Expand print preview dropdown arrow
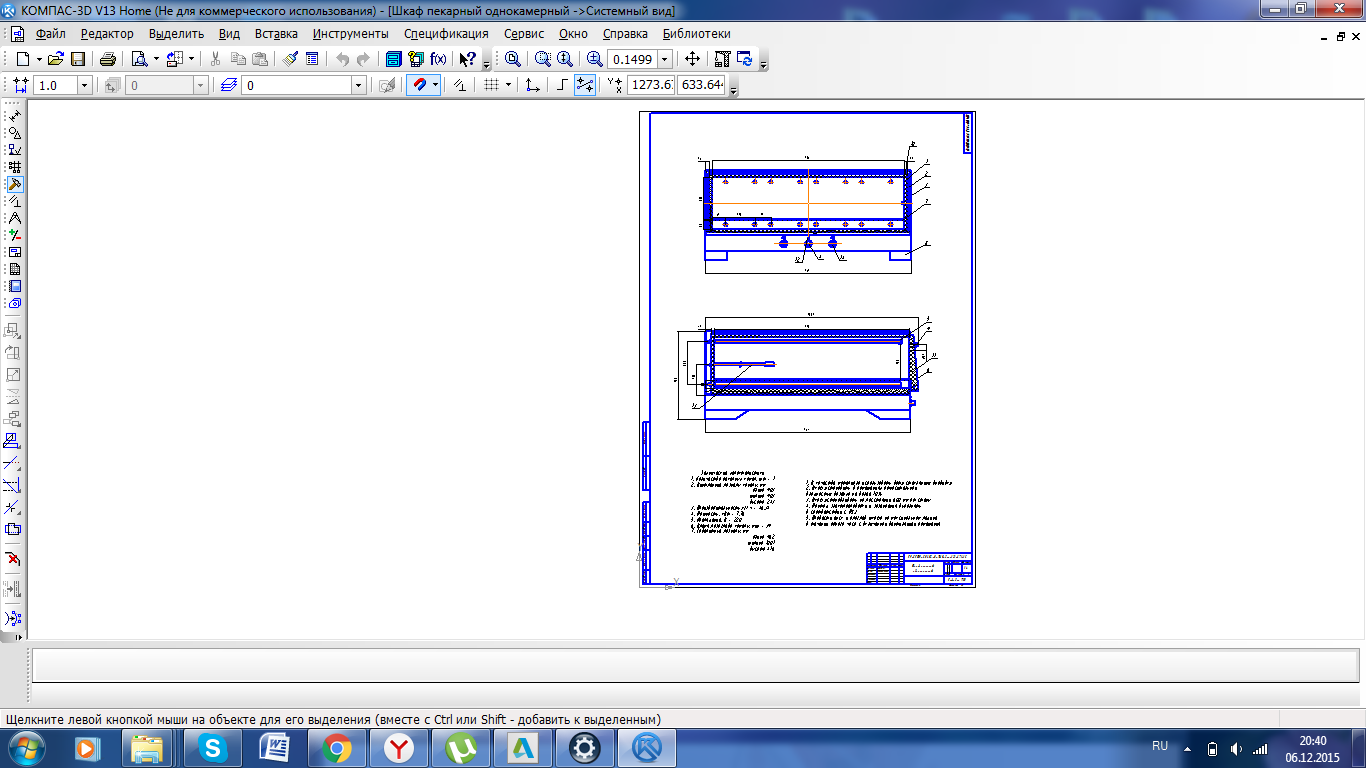The height and width of the screenshot is (768, 1366). pos(156,59)
